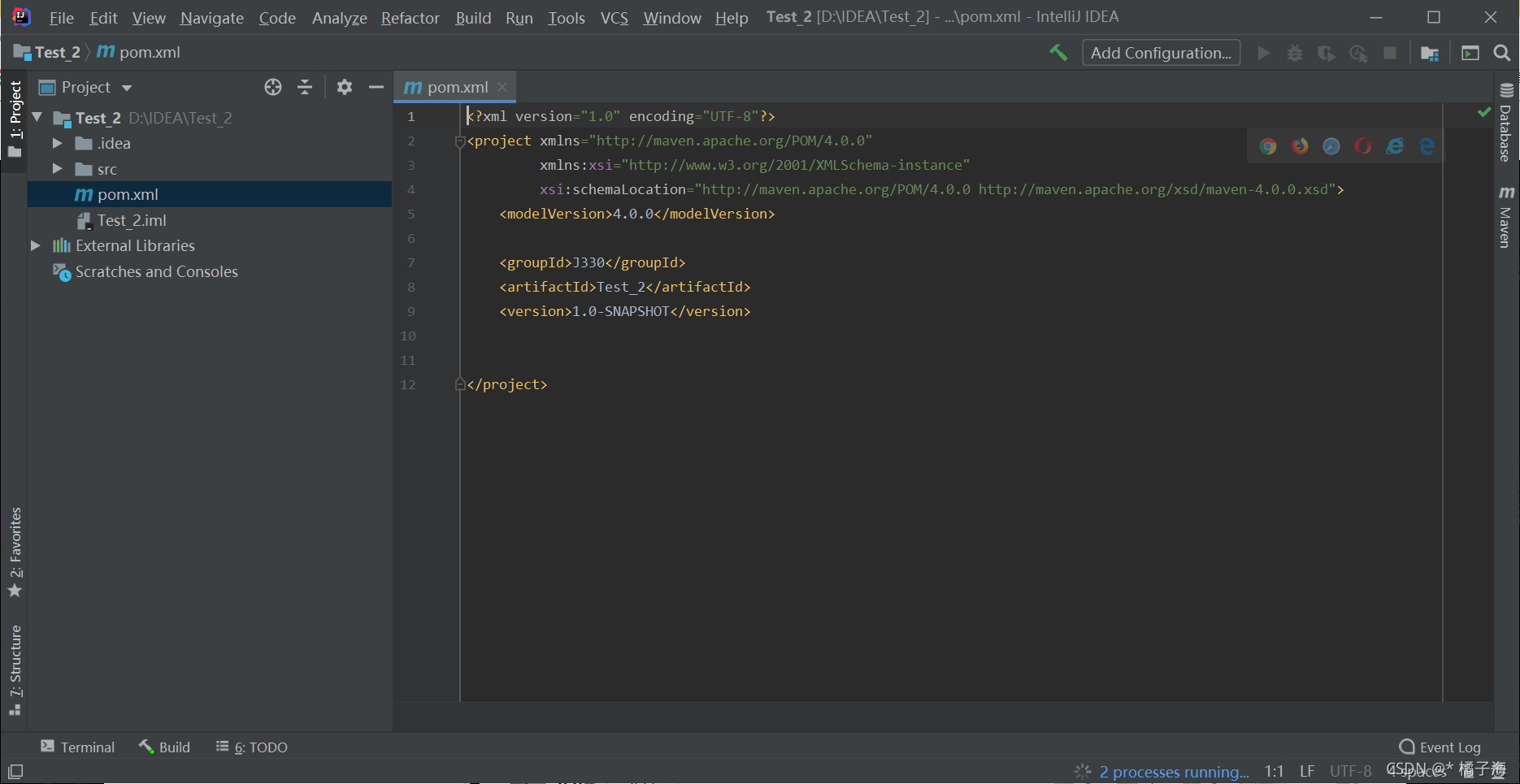The width and height of the screenshot is (1520, 784).
Task: Open the Refactor menu
Action: point(410,18)
